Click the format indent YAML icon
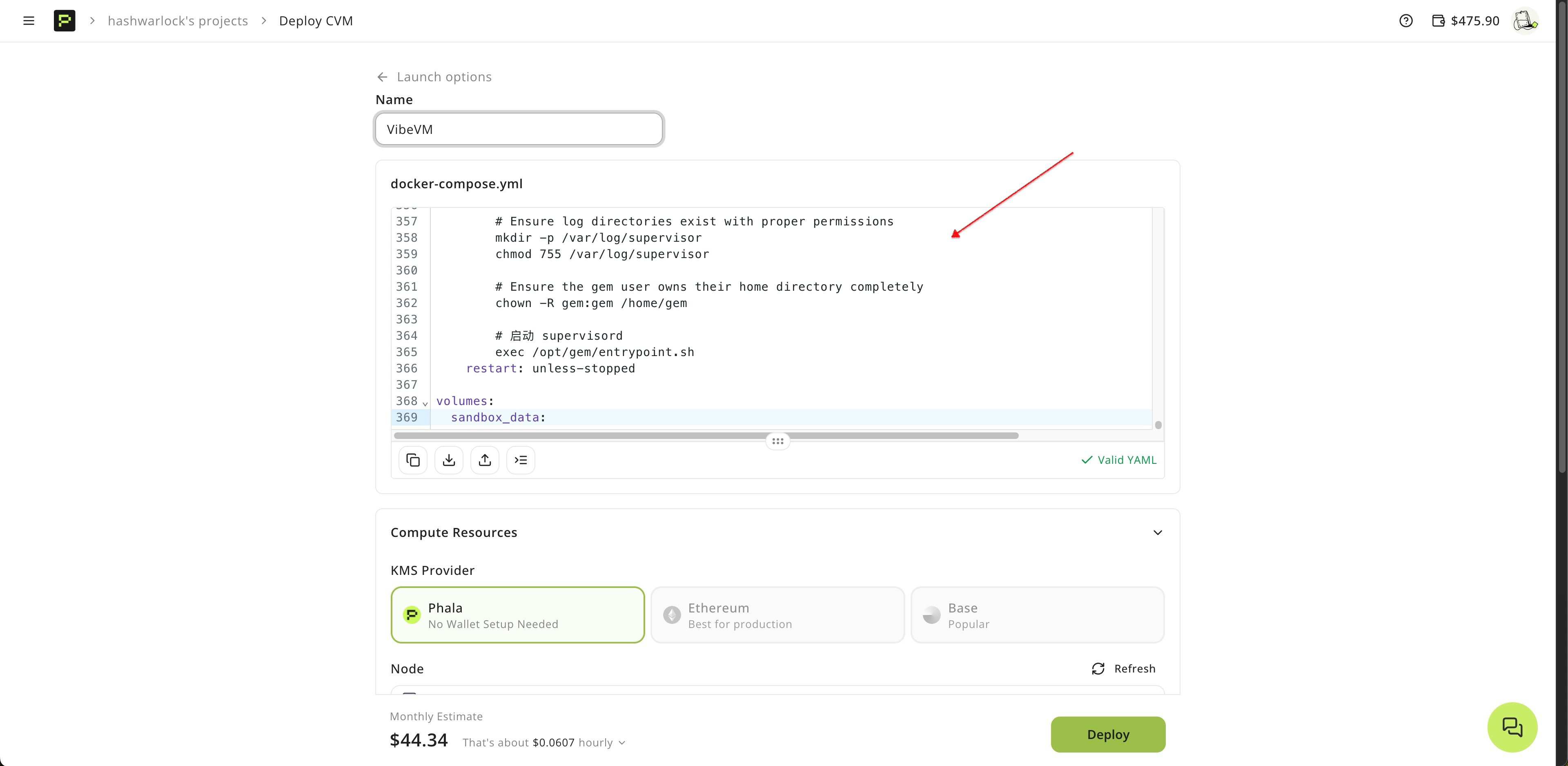Viewport: 1568px width, 766px height. point(521,460)
